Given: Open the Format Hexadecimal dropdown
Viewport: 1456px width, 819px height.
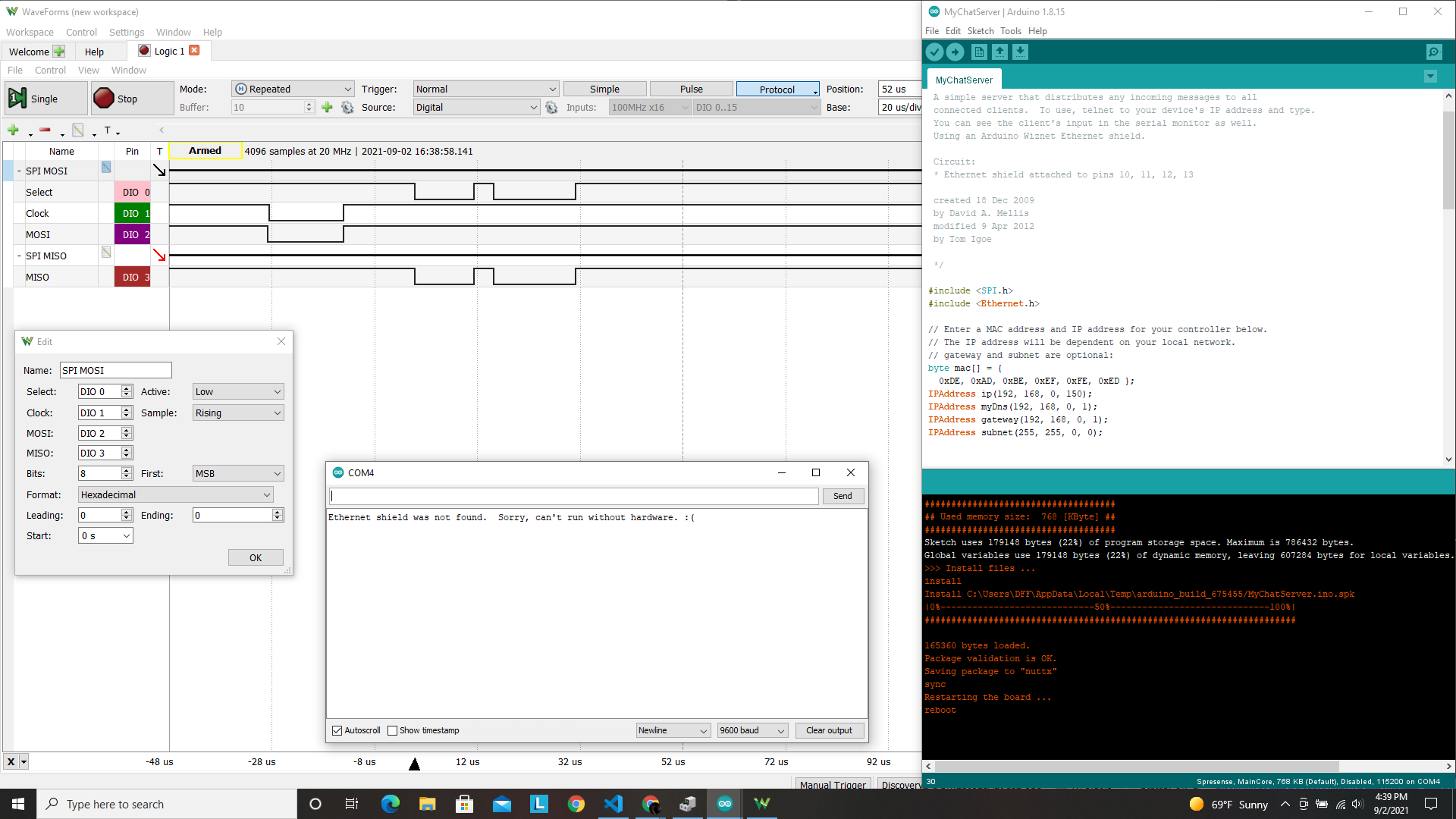Looking at the screenshot, I should pyautogui.click(x=176, y=494).
